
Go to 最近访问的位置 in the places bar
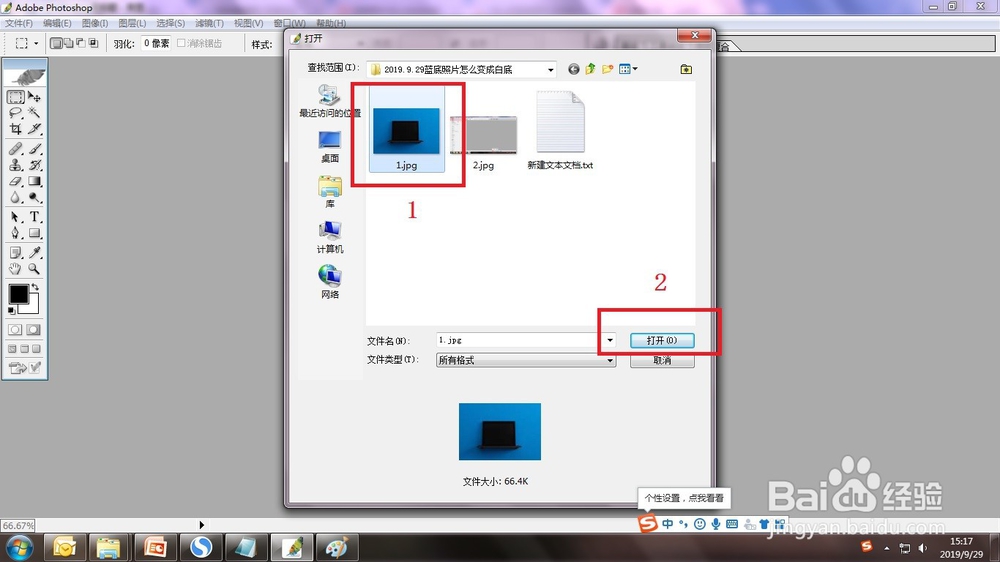tap(330, 101)
